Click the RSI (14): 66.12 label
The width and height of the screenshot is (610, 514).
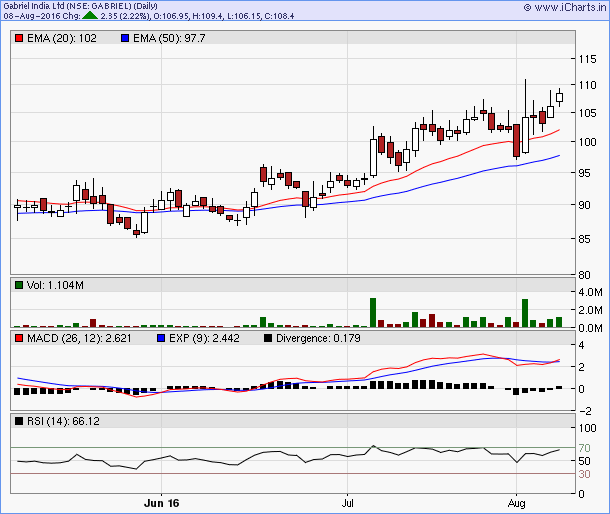pyautogui.click(x=63, y=421)
